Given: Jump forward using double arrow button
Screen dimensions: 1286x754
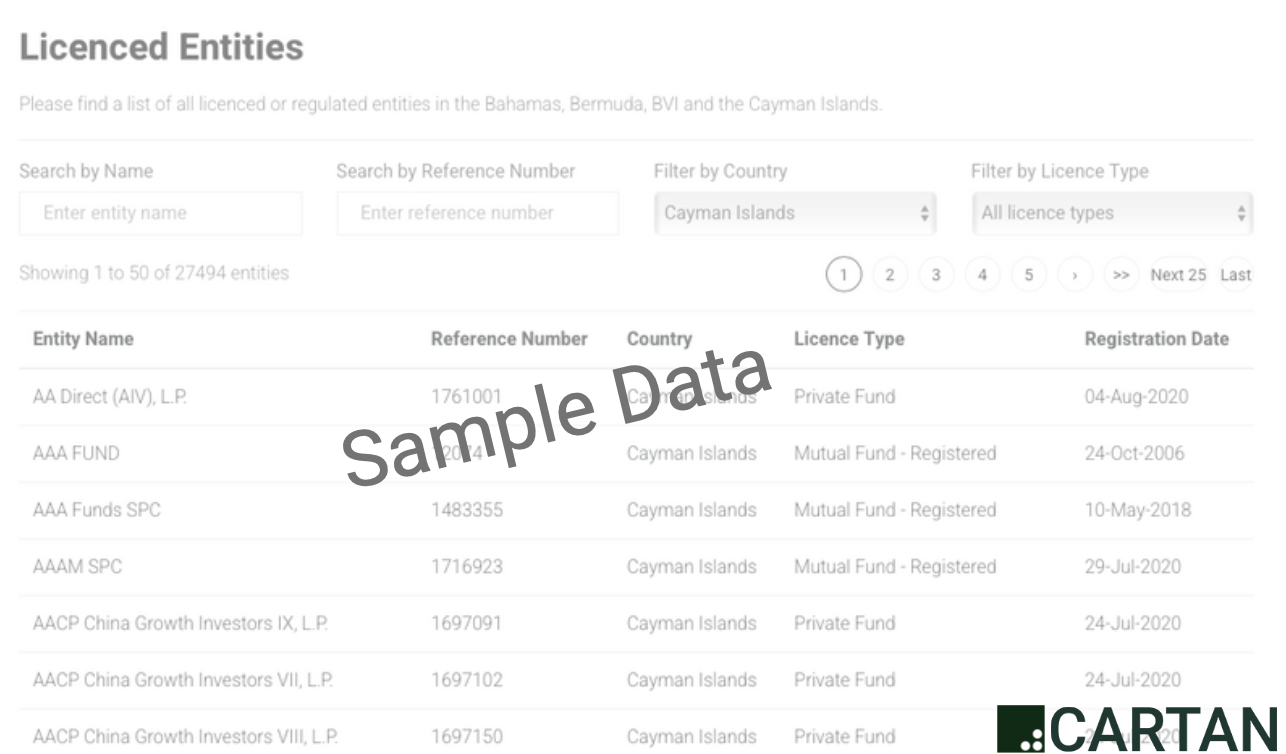Looking at the screenshot, I should pos(1121,275).
